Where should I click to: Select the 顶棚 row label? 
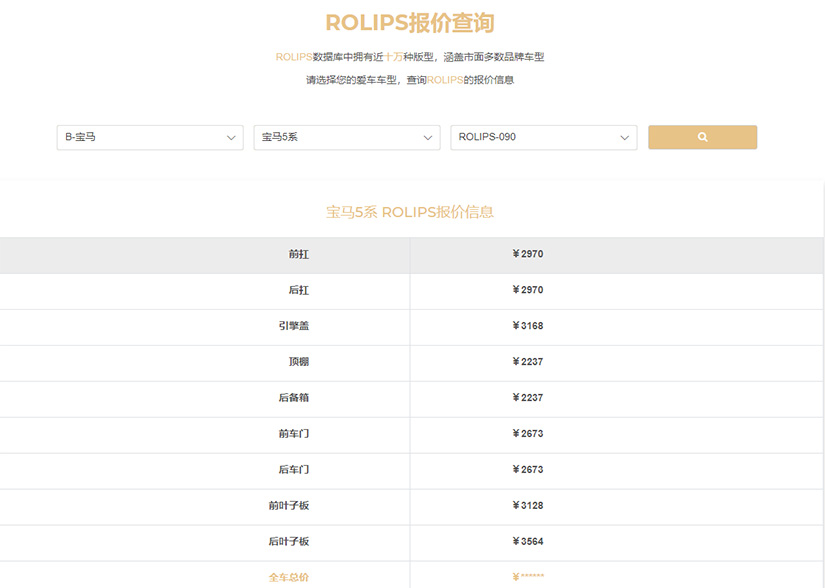[298, 361]
